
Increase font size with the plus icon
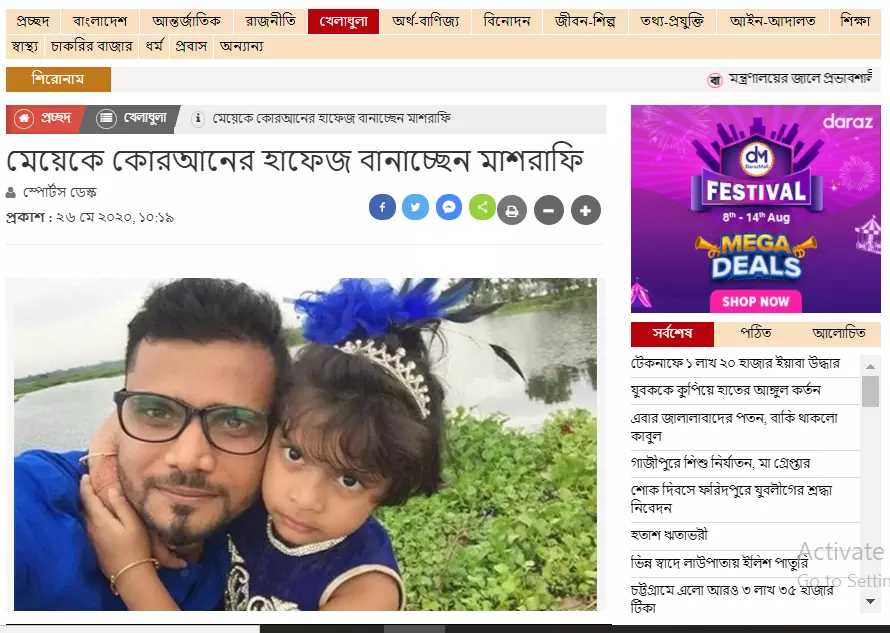pos(586,211)
